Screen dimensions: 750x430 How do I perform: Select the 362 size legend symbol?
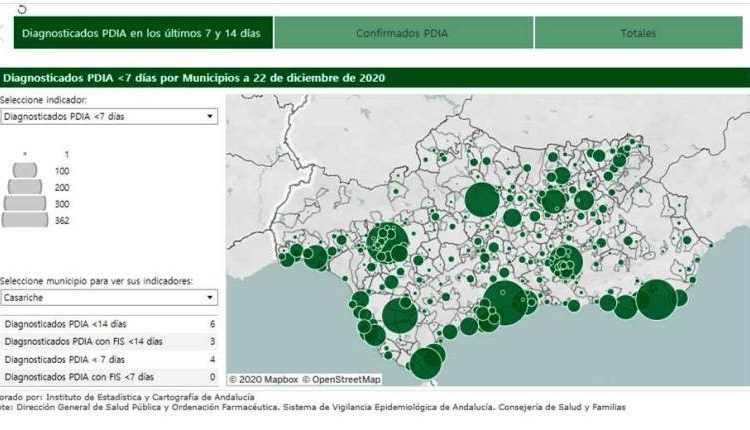pyautogui.click(x=25, y=220)
